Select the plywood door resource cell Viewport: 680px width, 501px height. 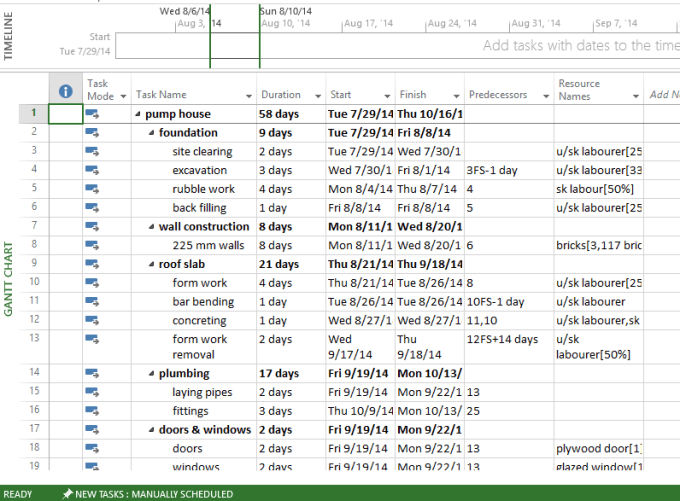[x=598, y=449]
